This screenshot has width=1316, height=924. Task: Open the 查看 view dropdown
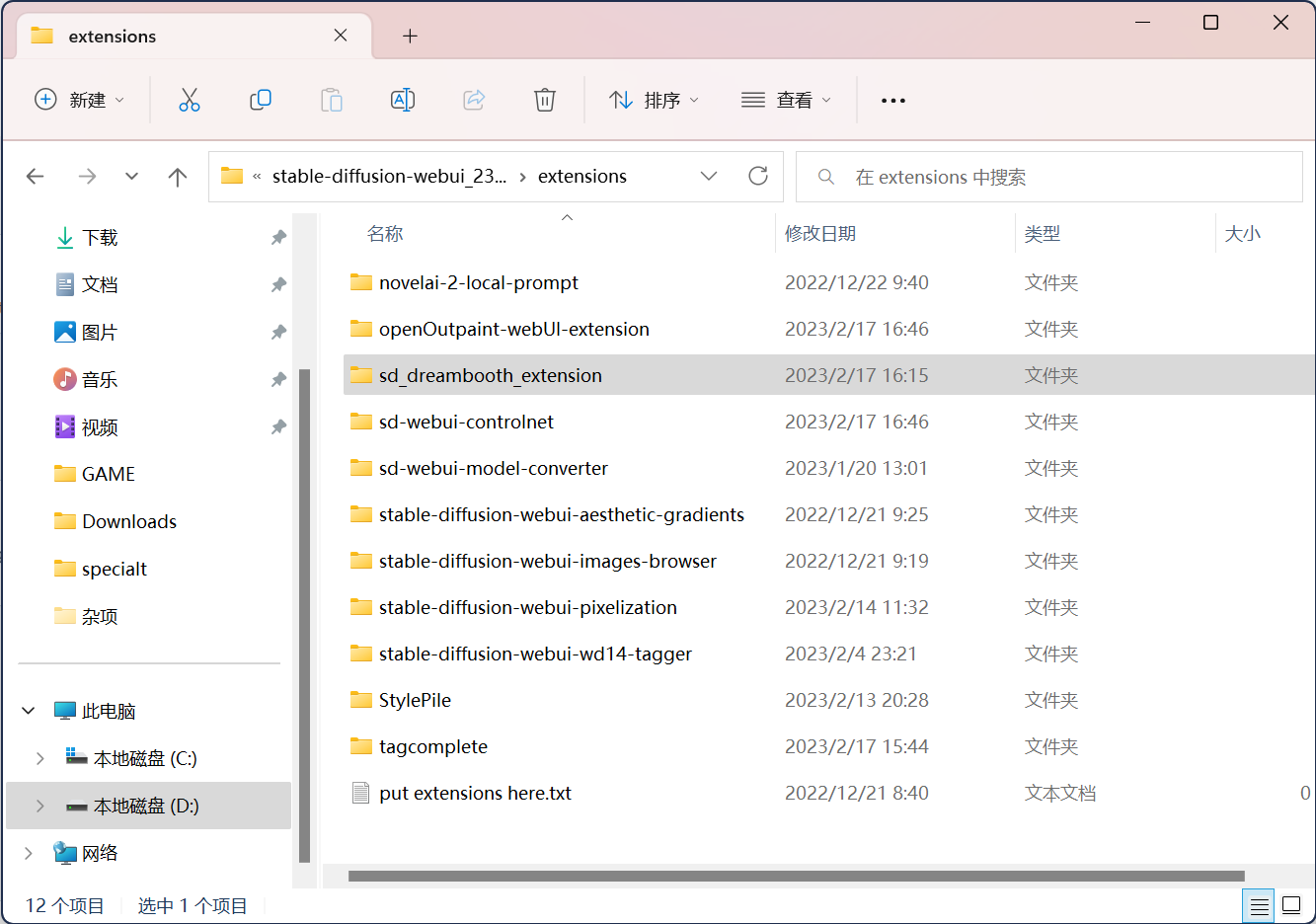point(786,100)
